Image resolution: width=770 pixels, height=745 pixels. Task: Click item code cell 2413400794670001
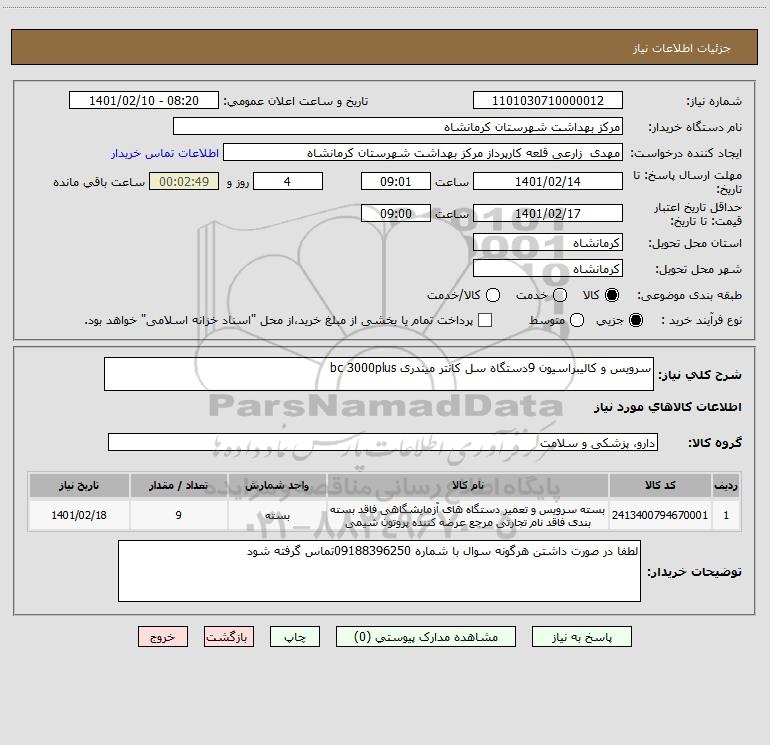pyautogui.click(x=660, y=515)
